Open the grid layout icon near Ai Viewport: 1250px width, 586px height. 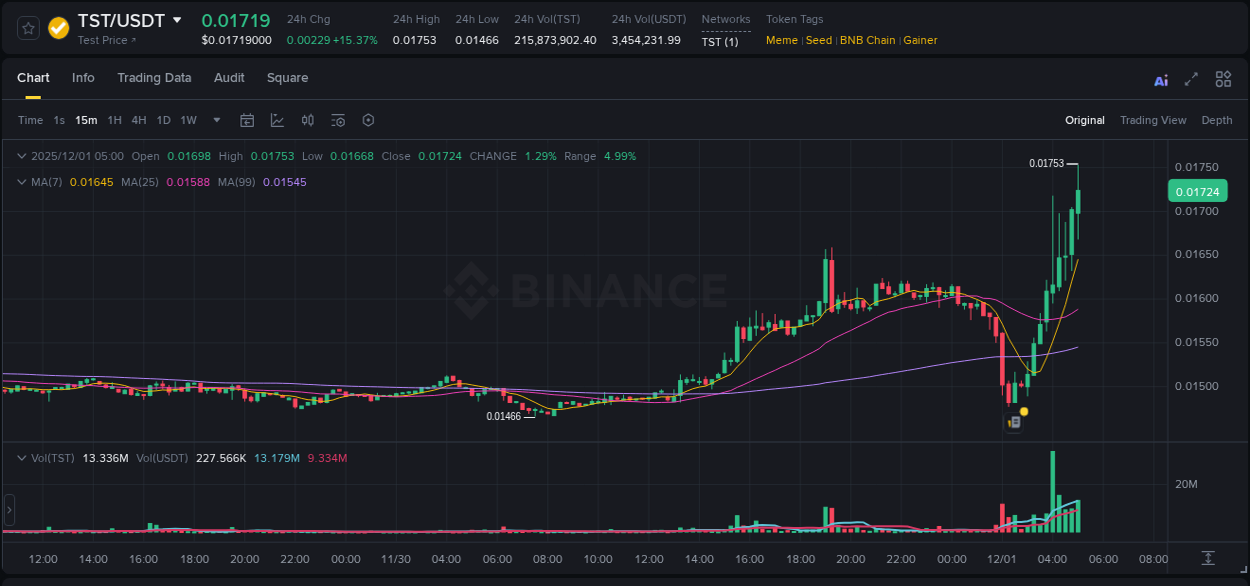[1223, 79]
